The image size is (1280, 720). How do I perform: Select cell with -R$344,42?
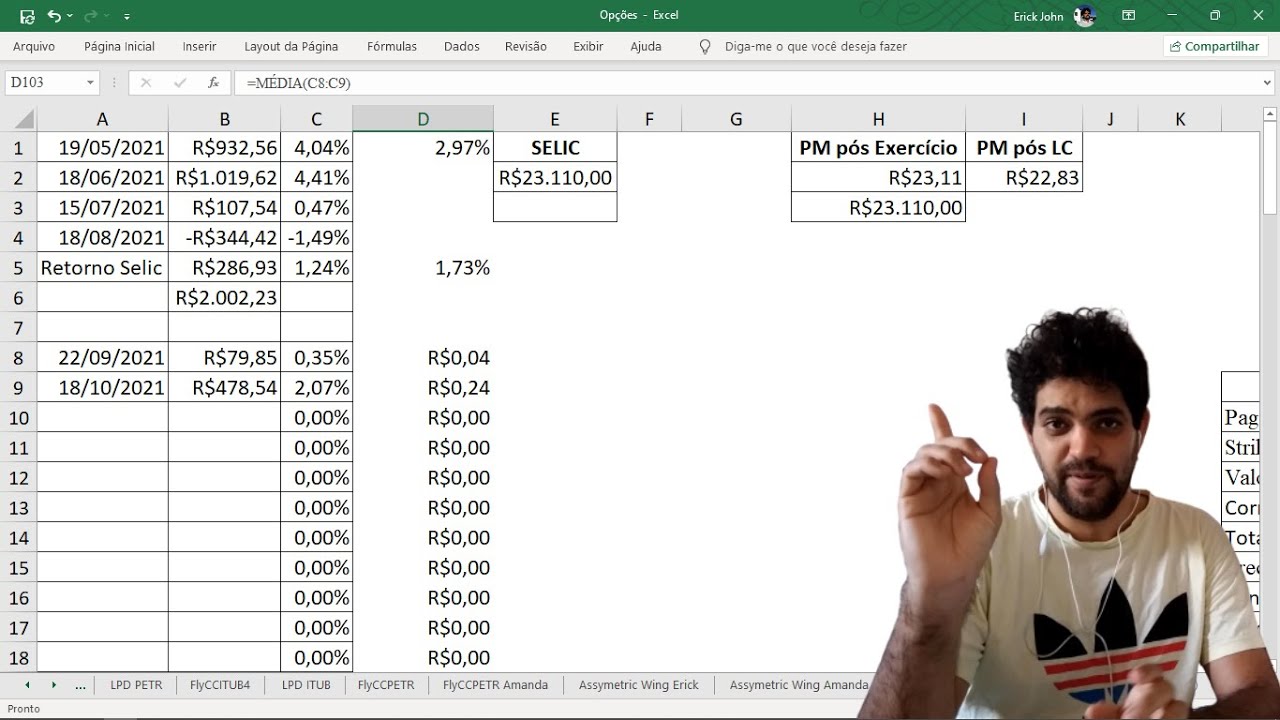tap(224, 238)
